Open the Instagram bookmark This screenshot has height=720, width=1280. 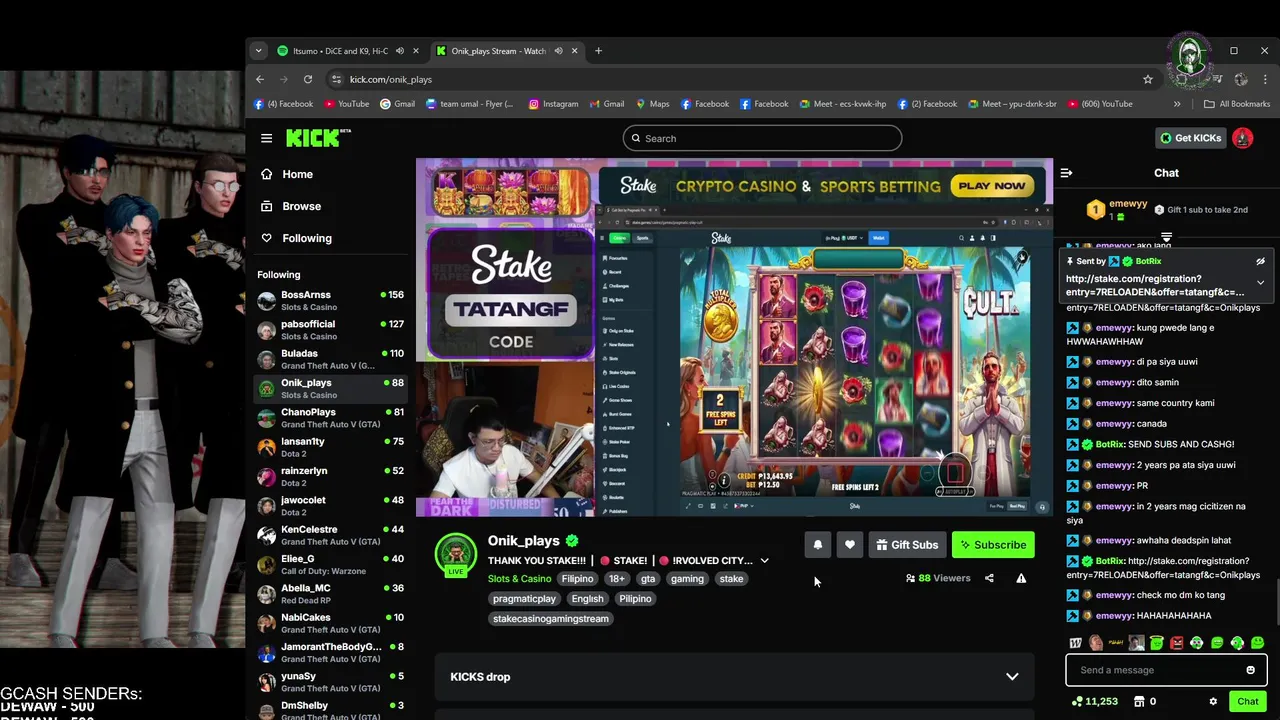coord(554,104)
